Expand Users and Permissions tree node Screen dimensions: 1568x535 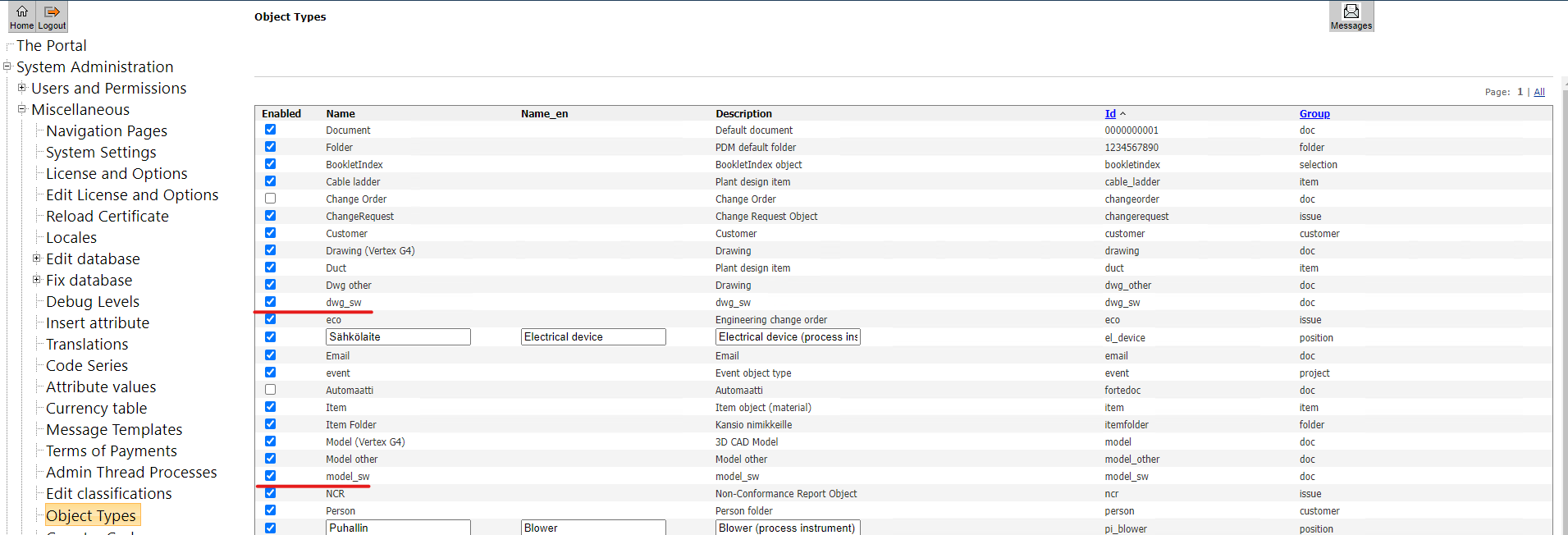(22, 88)
